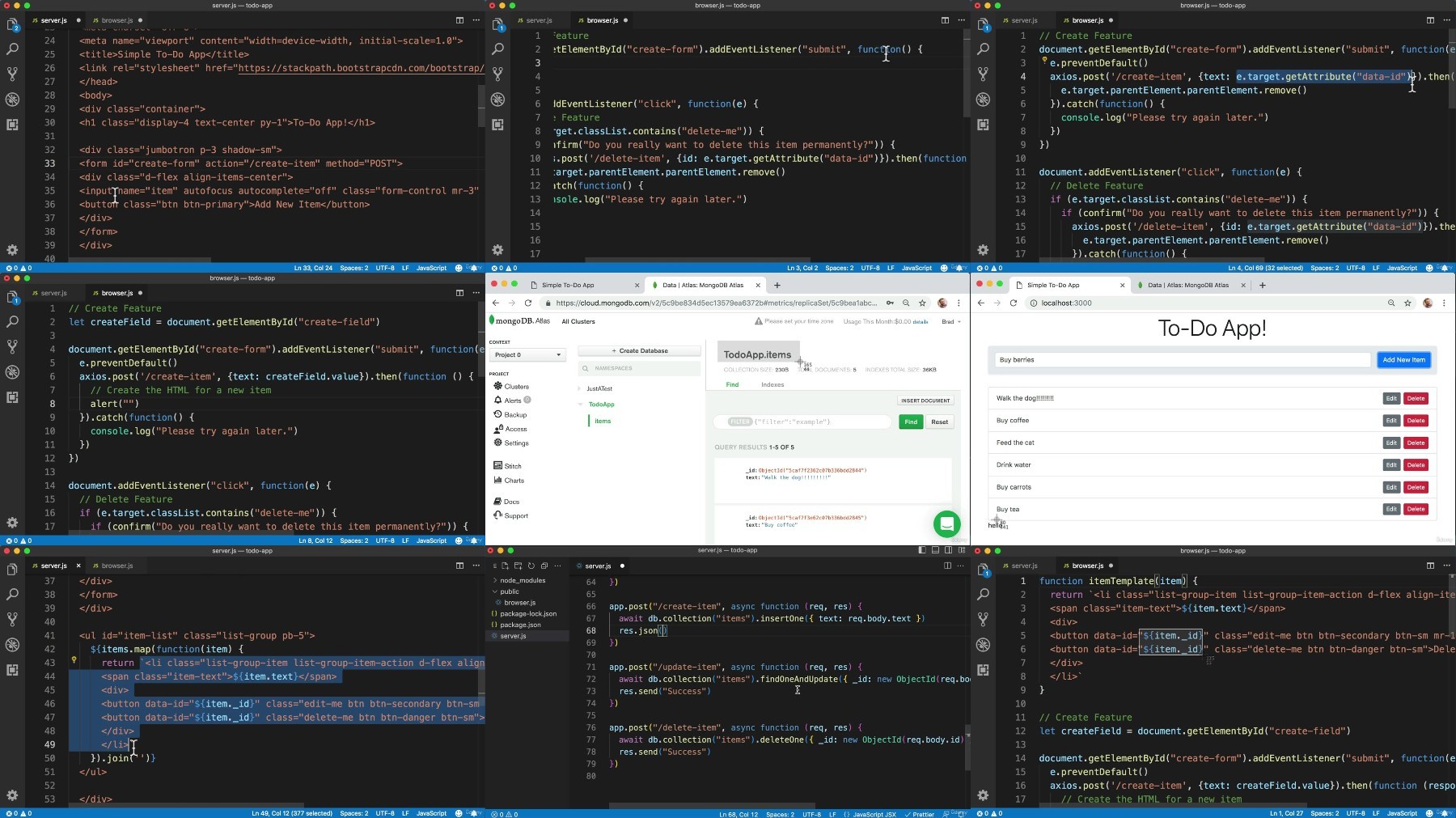Click Refresh Explorer icon above node_modules
The width and height of the screenshot is (1456, 818).
click(x=531, y=566)
